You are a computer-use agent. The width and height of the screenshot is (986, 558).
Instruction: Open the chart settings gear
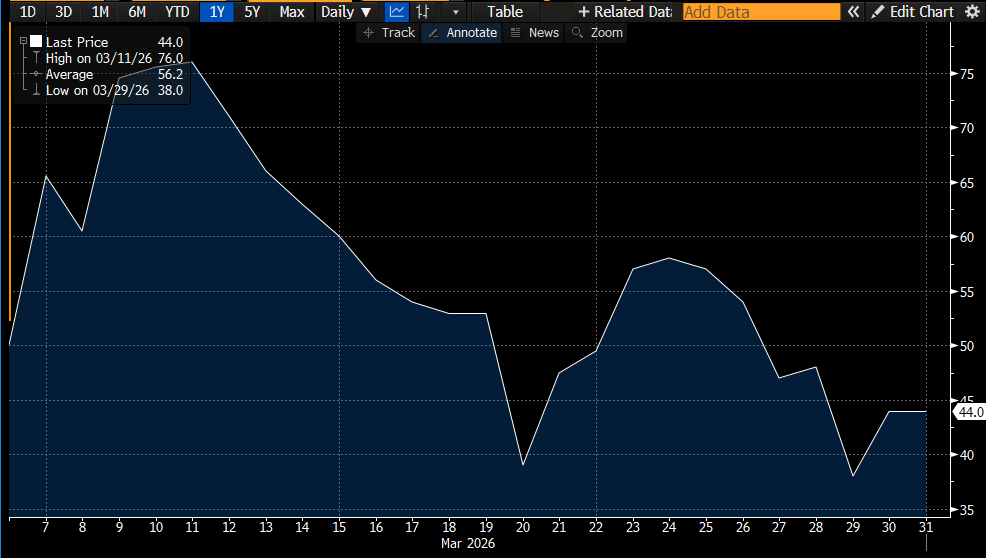coord(972,11)
